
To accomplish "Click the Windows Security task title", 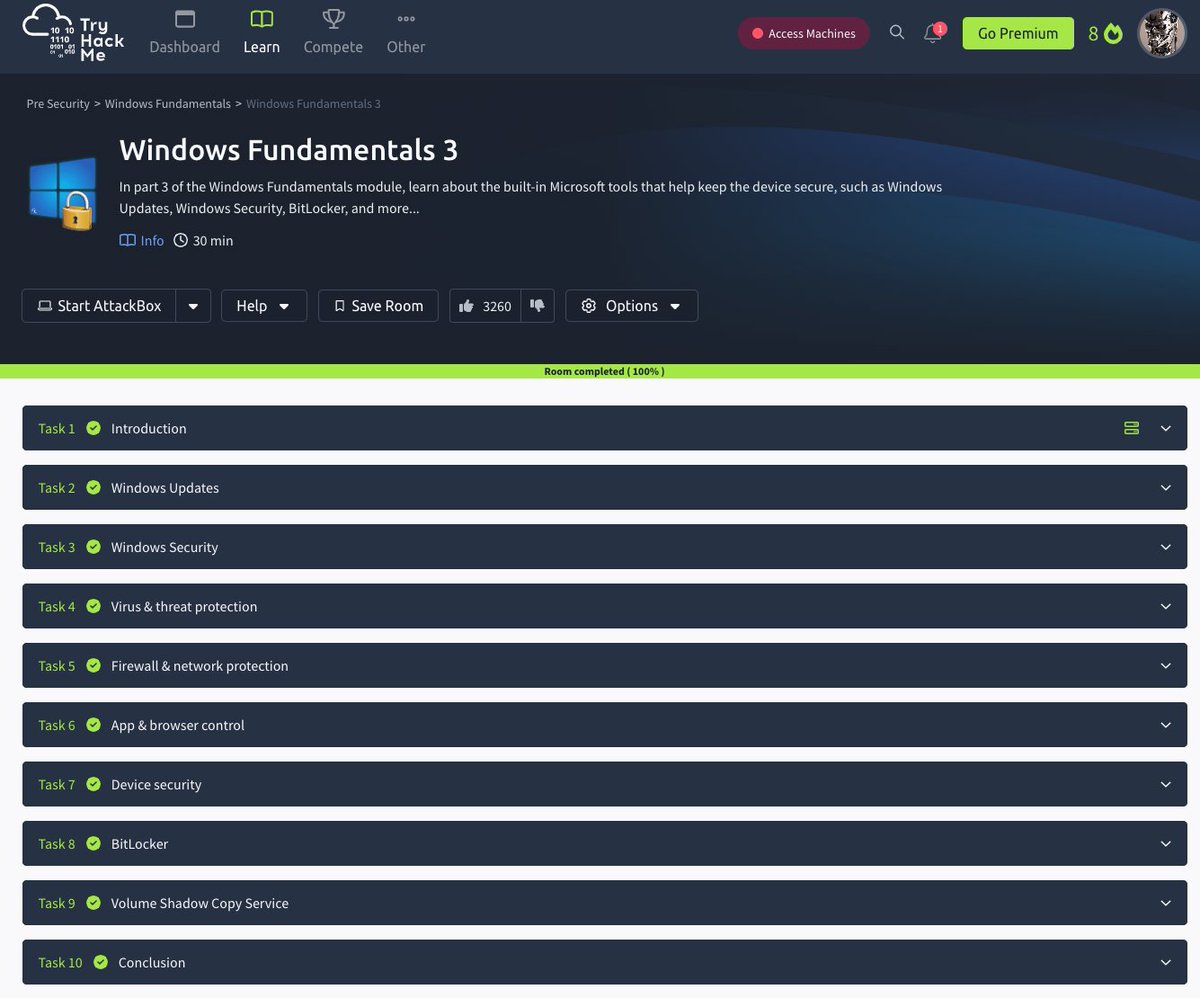I will pos(164,547).
